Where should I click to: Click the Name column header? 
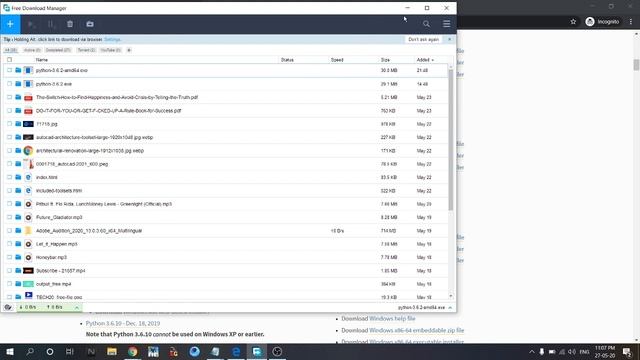tap(42, 60)
